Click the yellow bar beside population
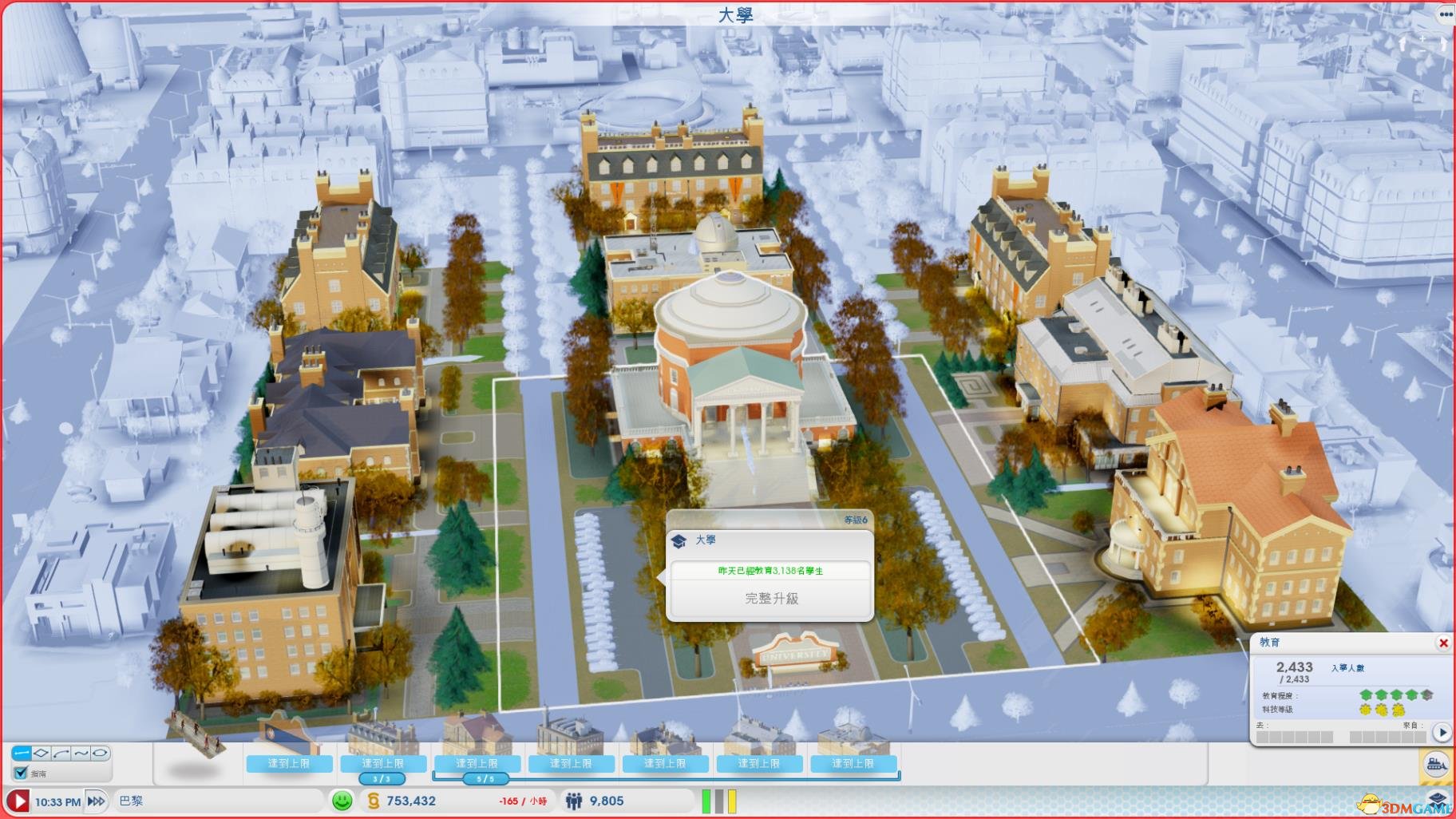 [732, 801]
